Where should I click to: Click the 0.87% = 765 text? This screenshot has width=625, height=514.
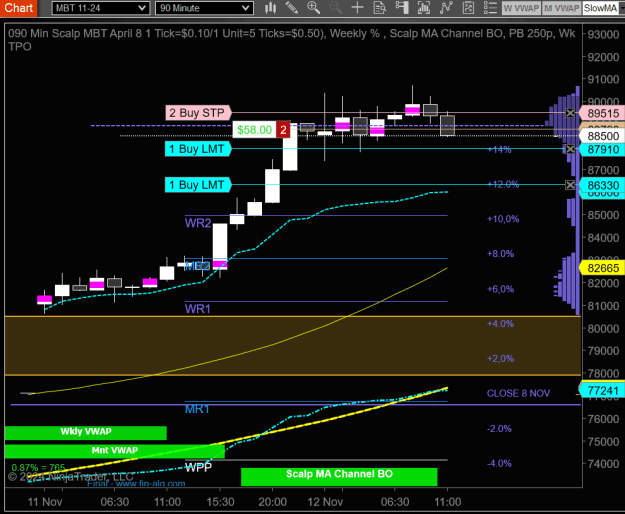pos(38,467)
